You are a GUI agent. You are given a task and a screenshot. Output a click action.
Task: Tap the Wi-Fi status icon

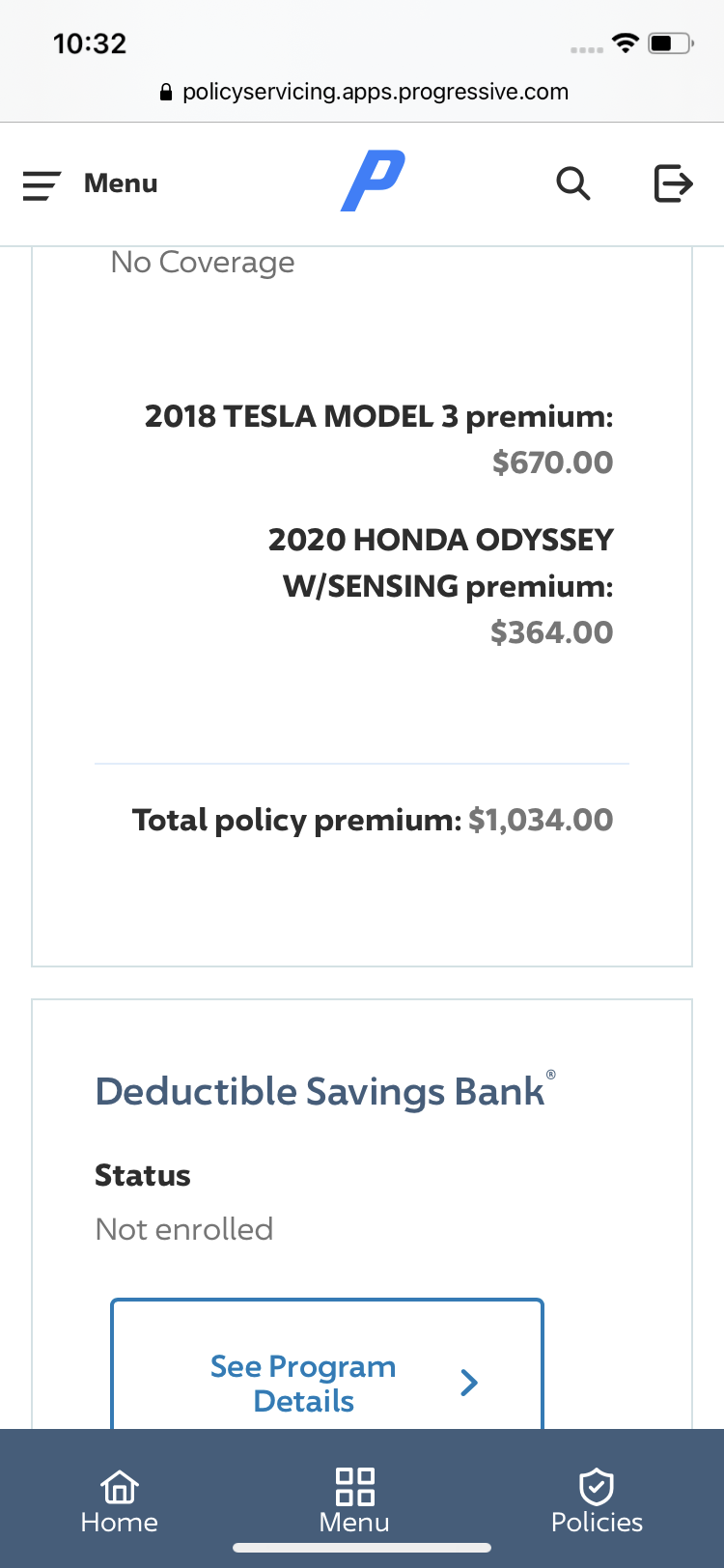click(626, 43)
